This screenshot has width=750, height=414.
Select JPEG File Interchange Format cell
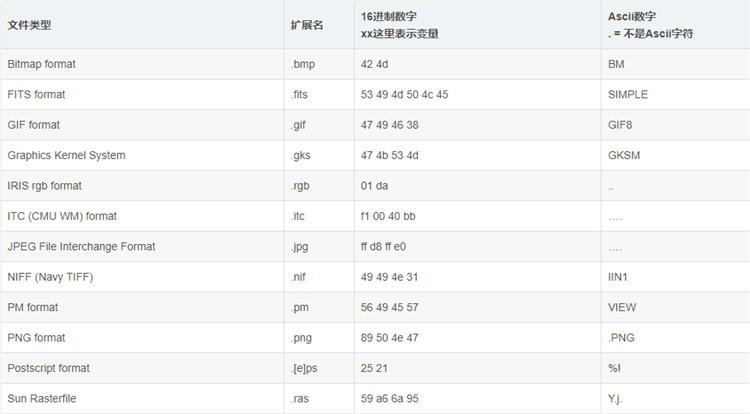coord(81,246)
